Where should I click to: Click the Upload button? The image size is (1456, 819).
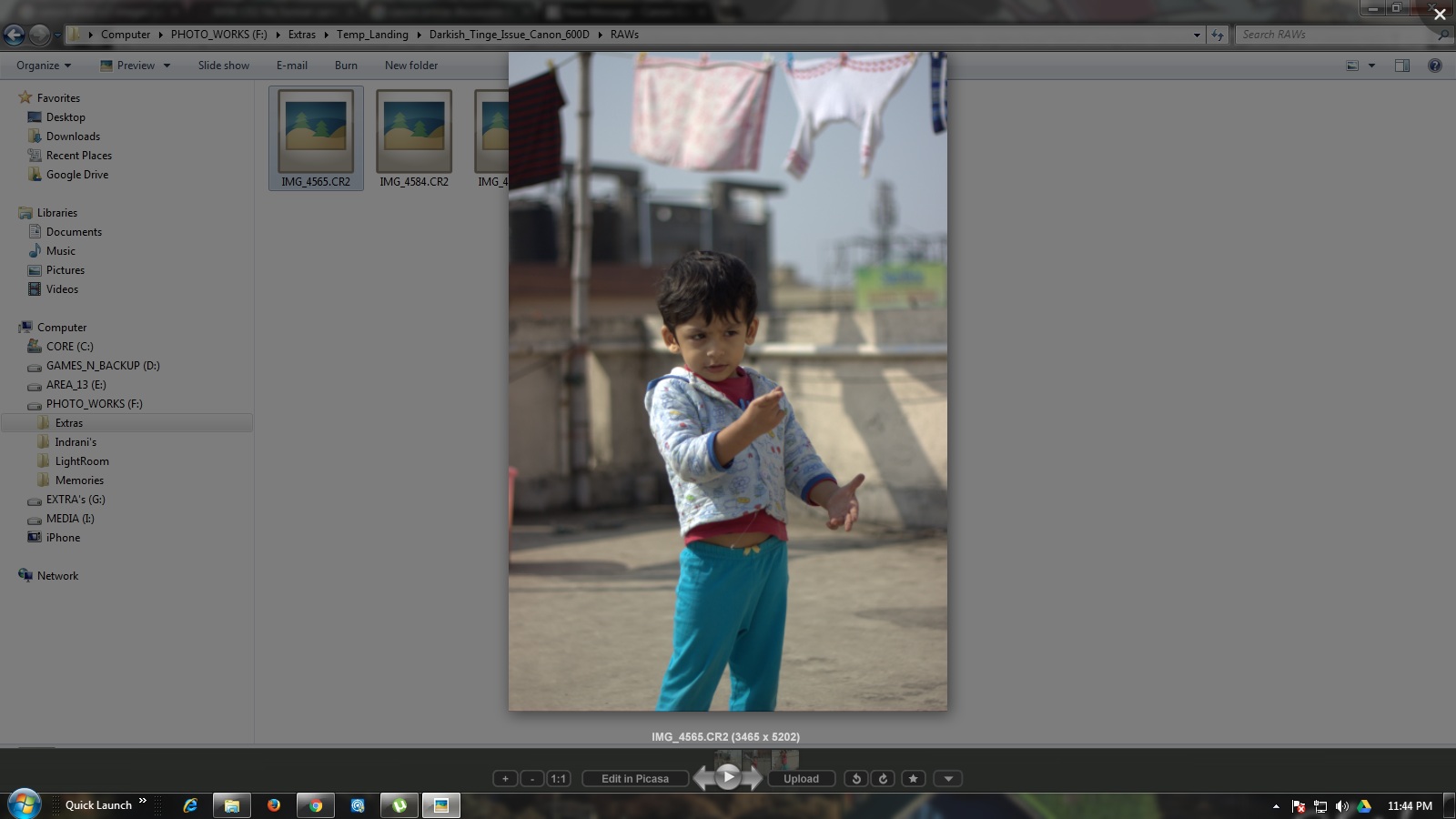pyautogui.click(x=801, y=779)
